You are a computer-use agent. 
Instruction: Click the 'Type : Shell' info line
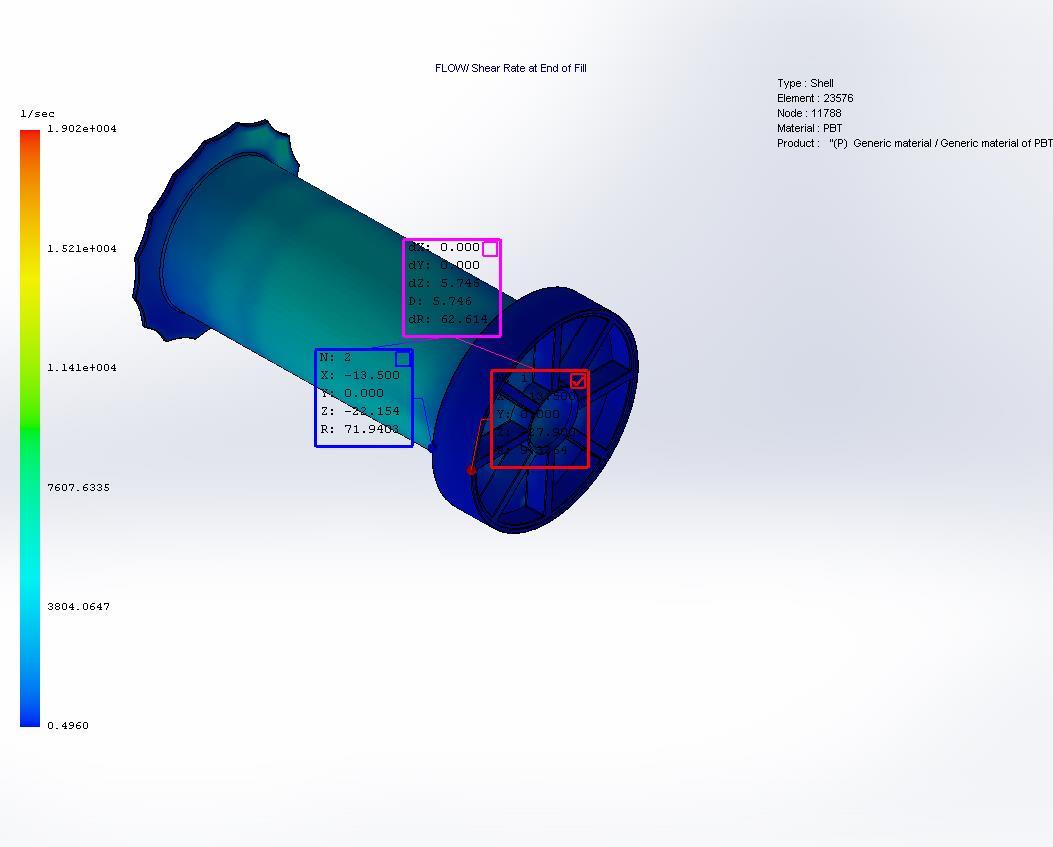coord(805,83)
